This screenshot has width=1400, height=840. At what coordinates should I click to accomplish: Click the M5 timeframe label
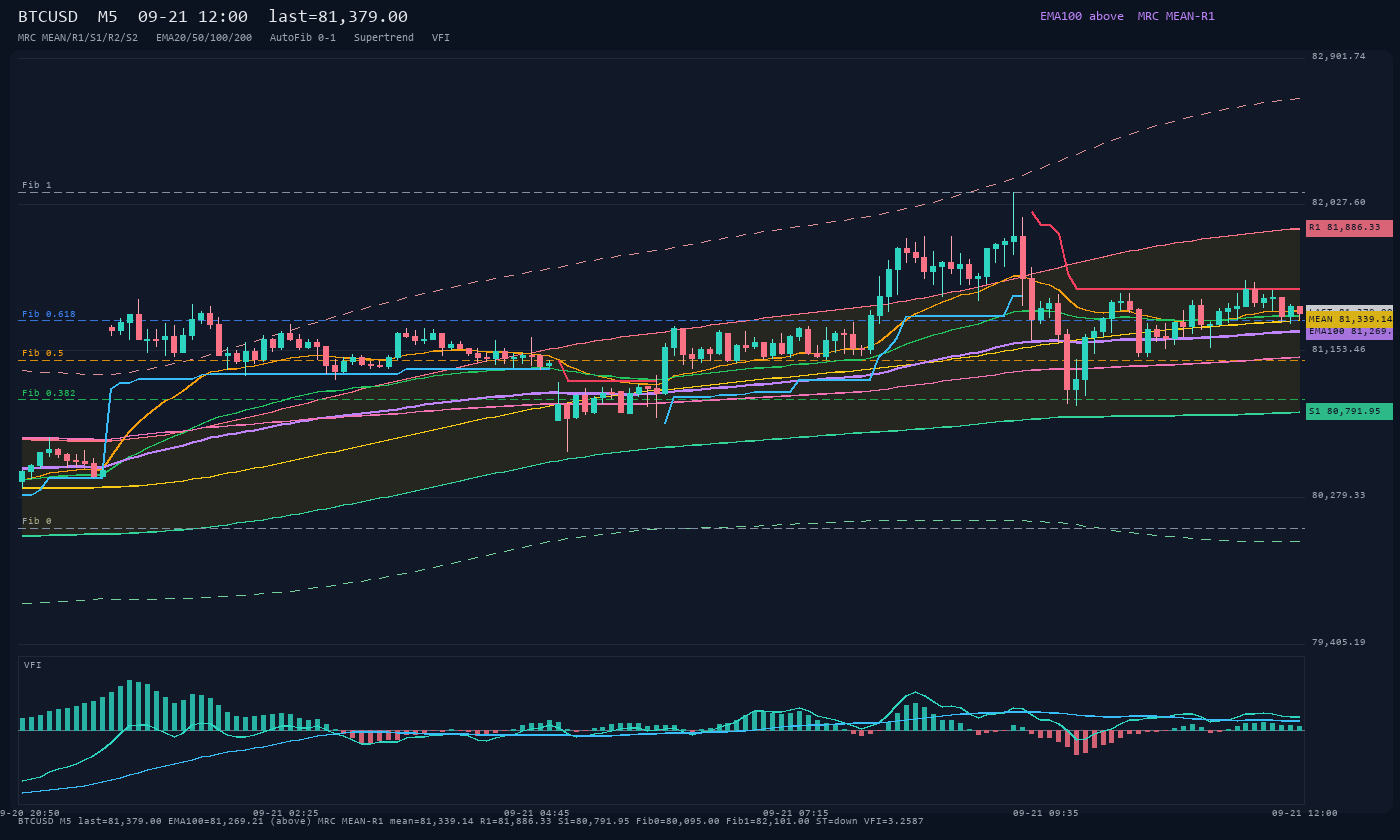(108, 17)
